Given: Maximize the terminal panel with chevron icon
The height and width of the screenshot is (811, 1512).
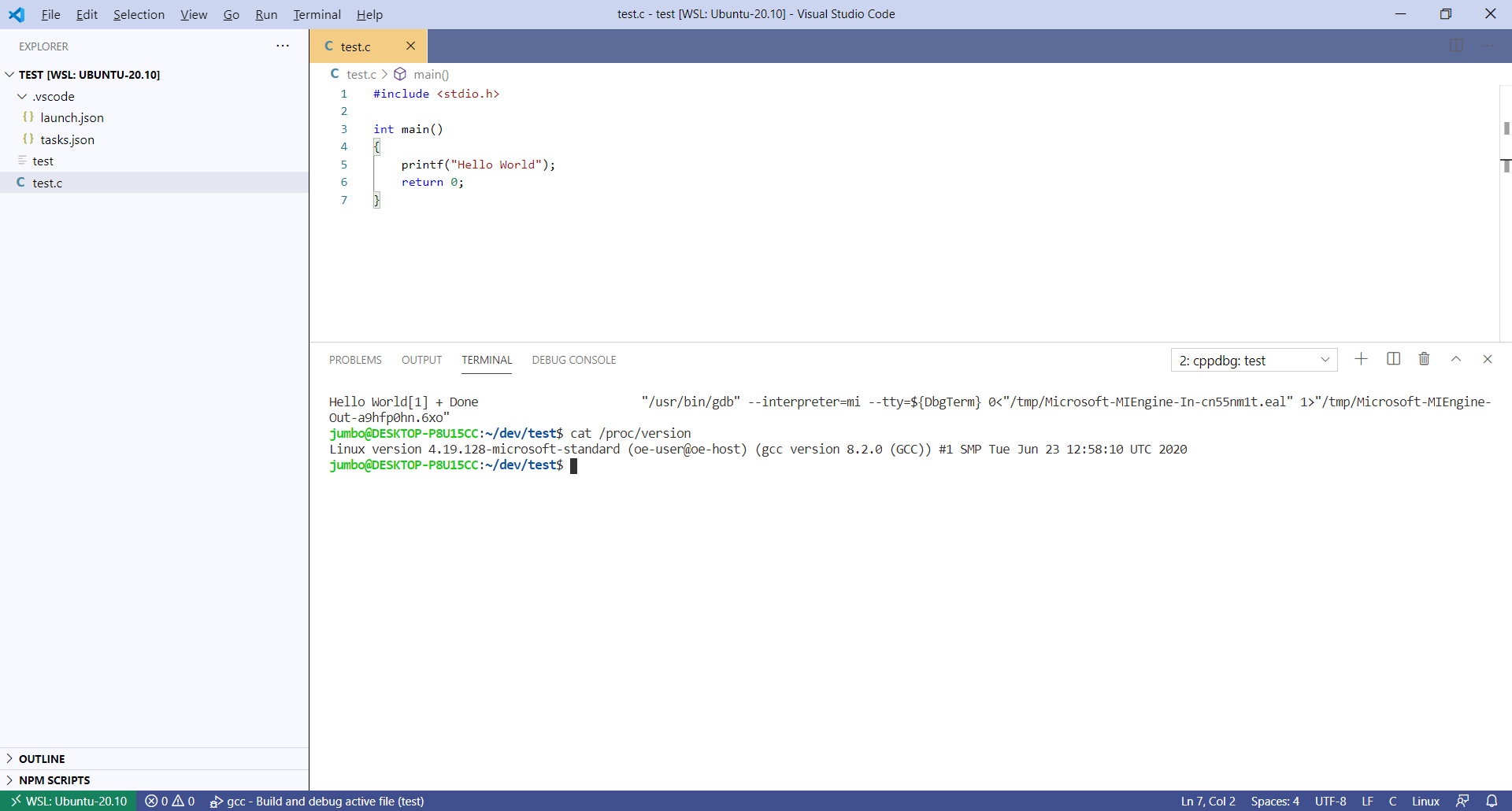Looking at the screenshot, I should [x=1456, y=359].
